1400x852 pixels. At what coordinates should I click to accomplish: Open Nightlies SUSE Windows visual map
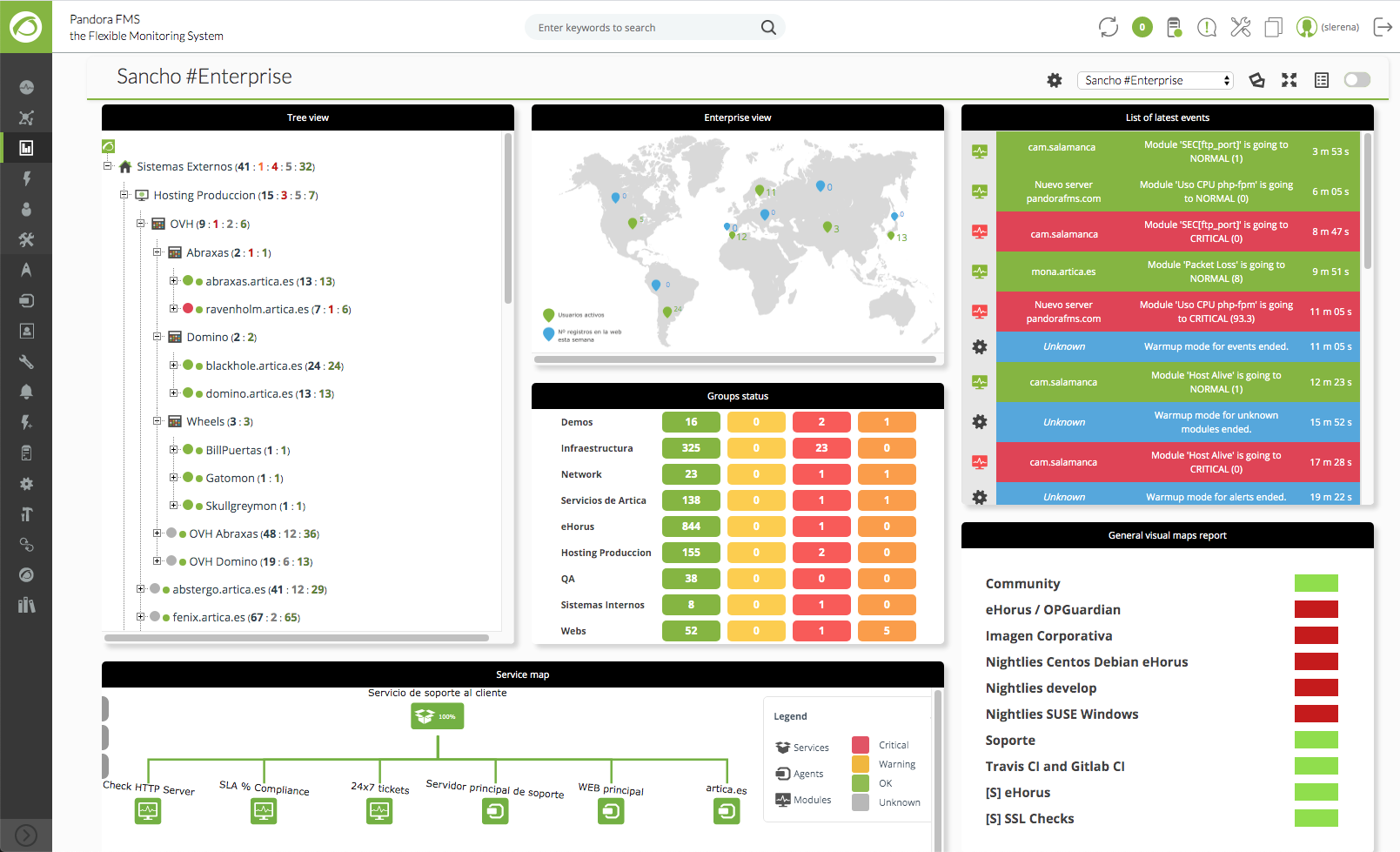click(1062, 714)
